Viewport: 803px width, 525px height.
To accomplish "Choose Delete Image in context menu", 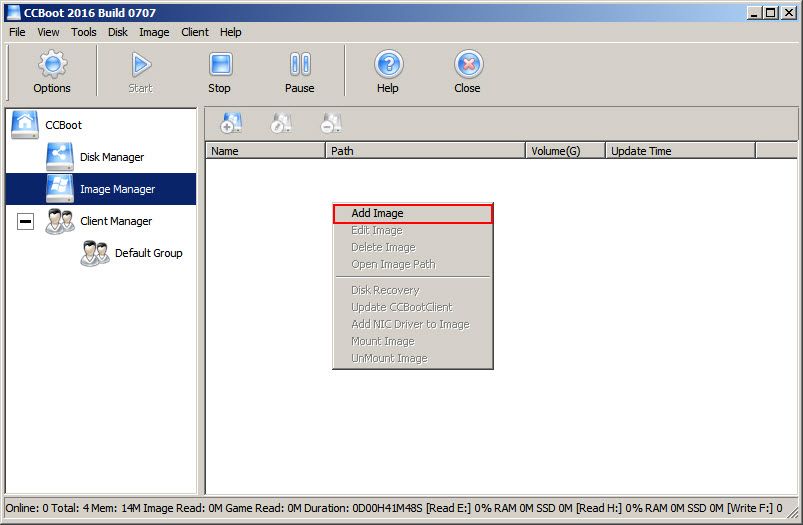I will (x=413, y=247).
